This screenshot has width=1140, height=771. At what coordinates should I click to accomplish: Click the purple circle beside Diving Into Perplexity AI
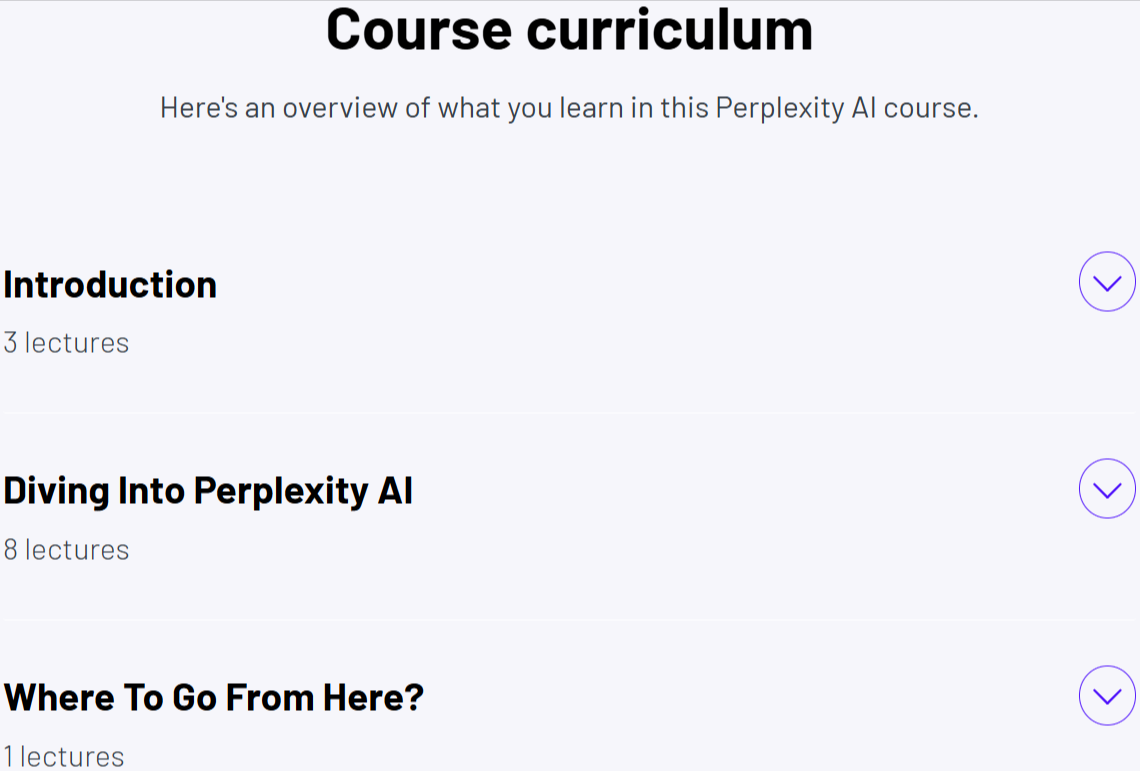click(1107, 489)
